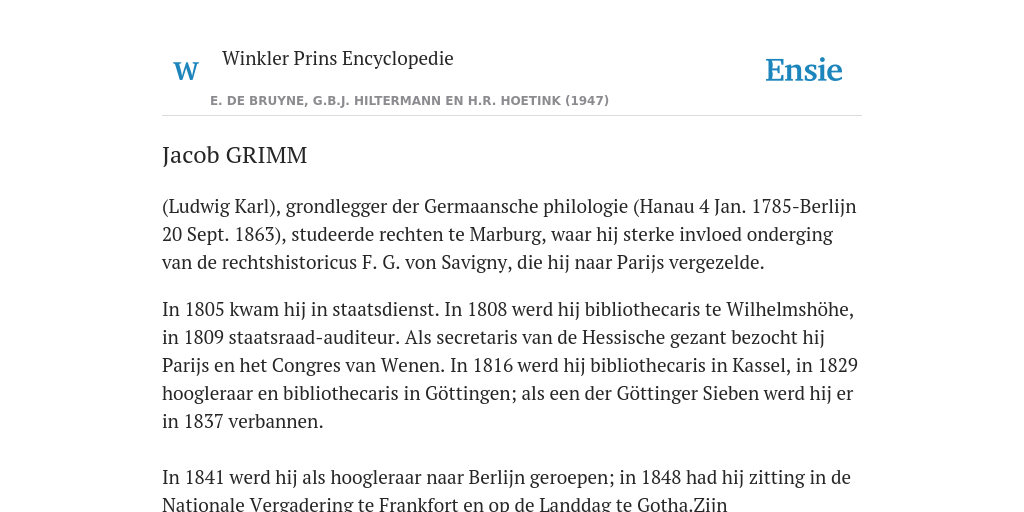Viewport: 1024px width, 512px height.
Task: Click the paragraph starting In 1805 kwam
Action: coord(510,366)
